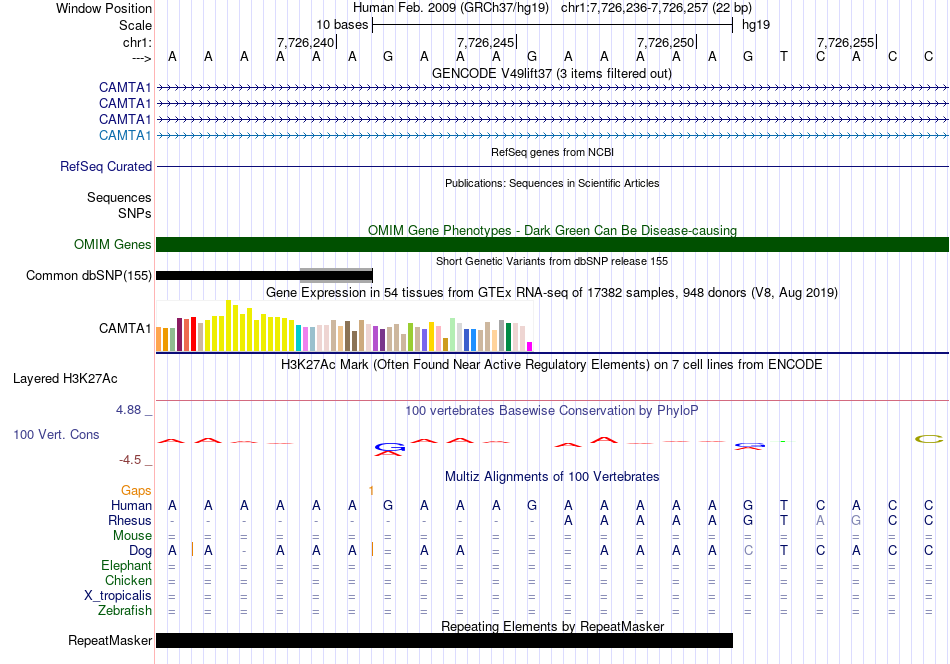The height and width of the screenshot is (664, 950).
Task: Click the -4.5 conservation lower limit value
Action: (x=130, y=460)
